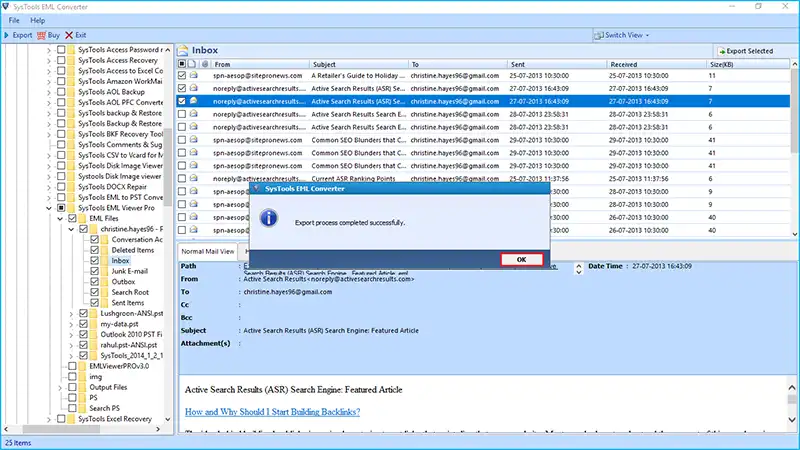This screenshot has height=450, width=800.
Task: Sort emails by the Received column header
Action: pos(657,64)
